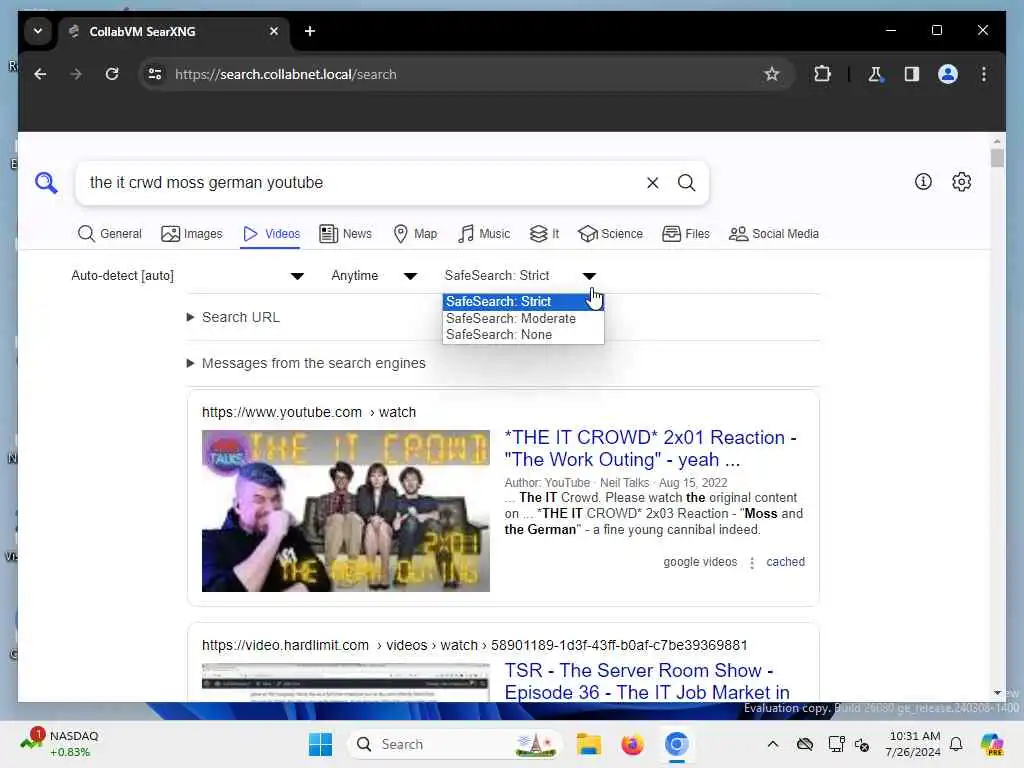This screenshot has height=768, width=1024.
Task: Open the tab search dropdown arrow
Action: tap(38, 31)
